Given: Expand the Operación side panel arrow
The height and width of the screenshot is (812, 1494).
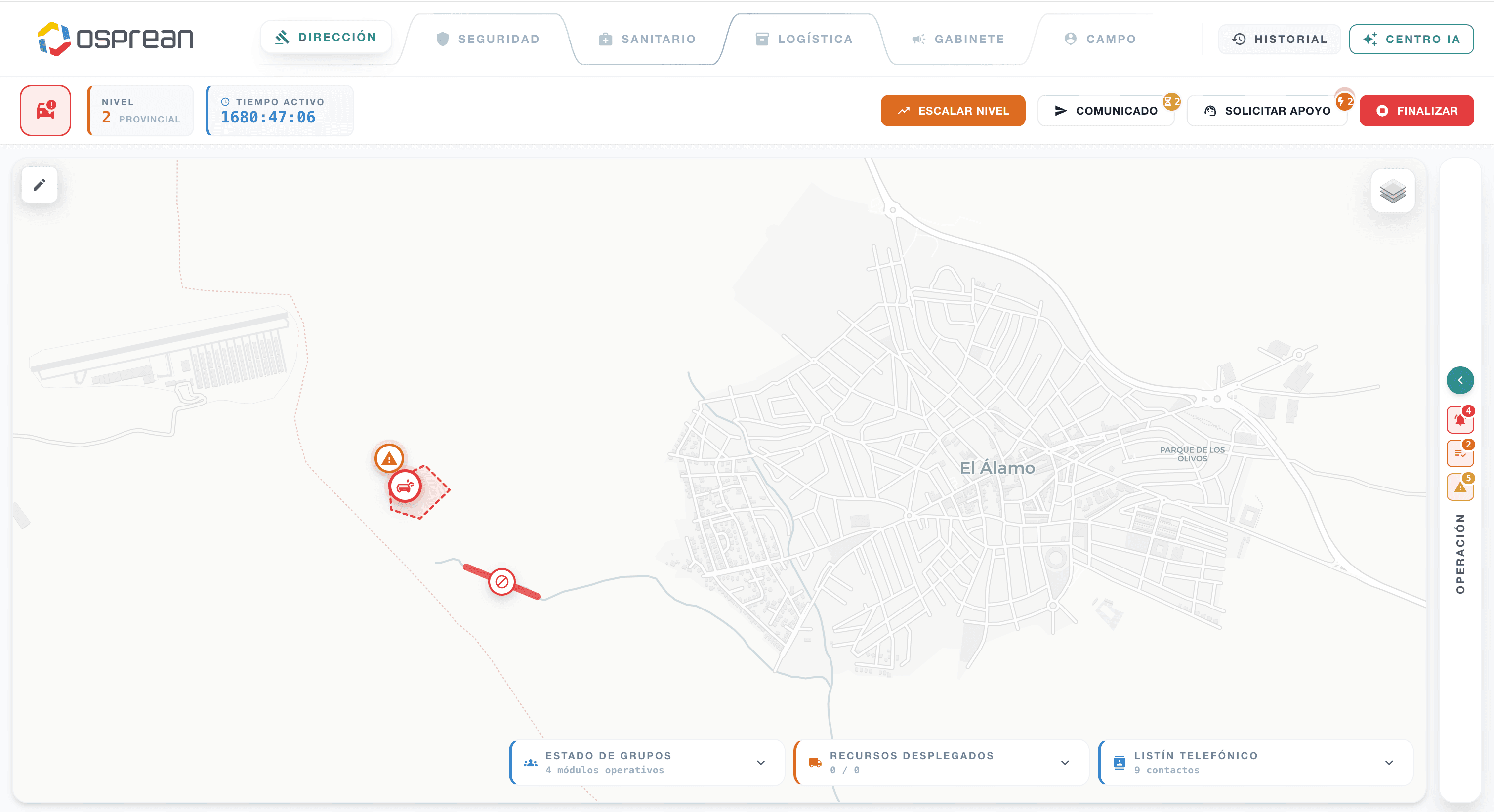Looking at the screenshot, I should tap(1460, 380).
